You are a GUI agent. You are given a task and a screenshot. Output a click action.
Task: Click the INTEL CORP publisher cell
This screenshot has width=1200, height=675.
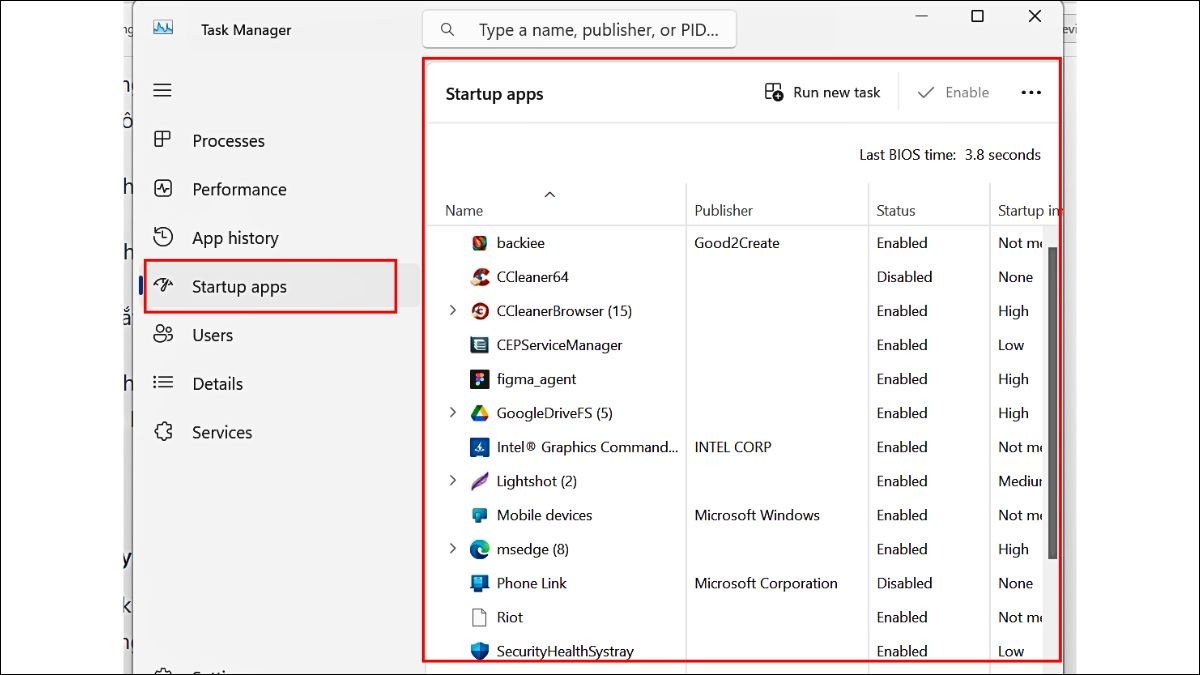(x=733, y=446)
